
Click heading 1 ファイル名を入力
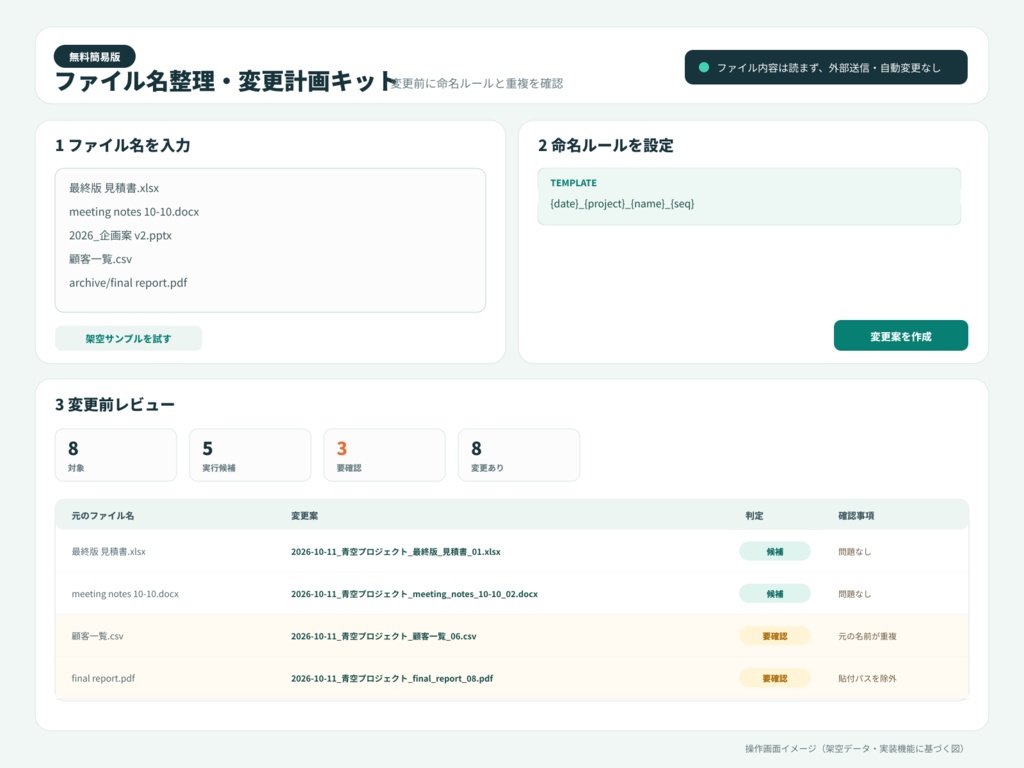click(123, 145)
